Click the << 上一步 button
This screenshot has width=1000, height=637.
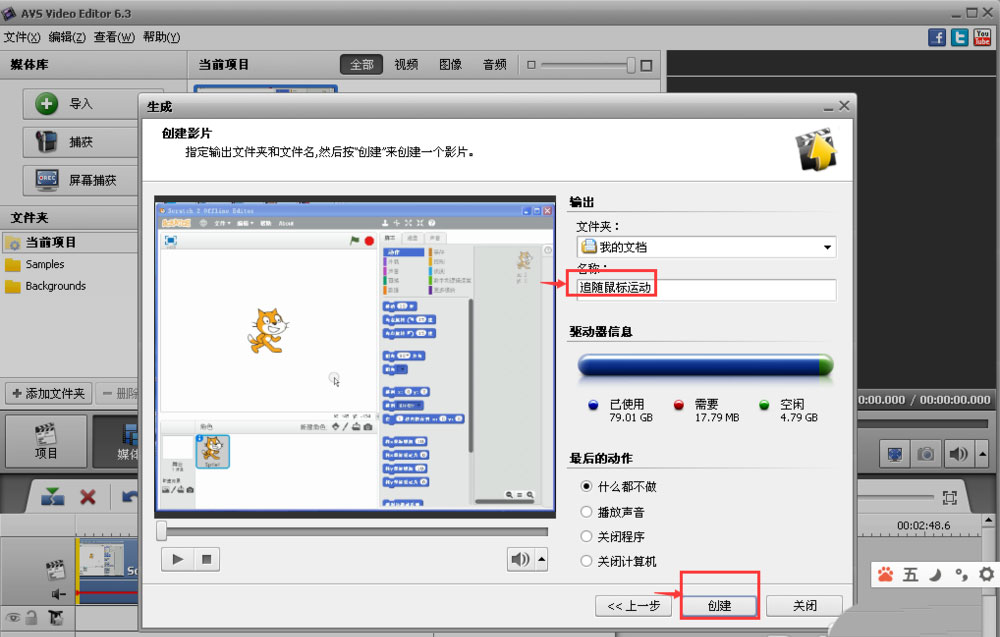point(633,606)
